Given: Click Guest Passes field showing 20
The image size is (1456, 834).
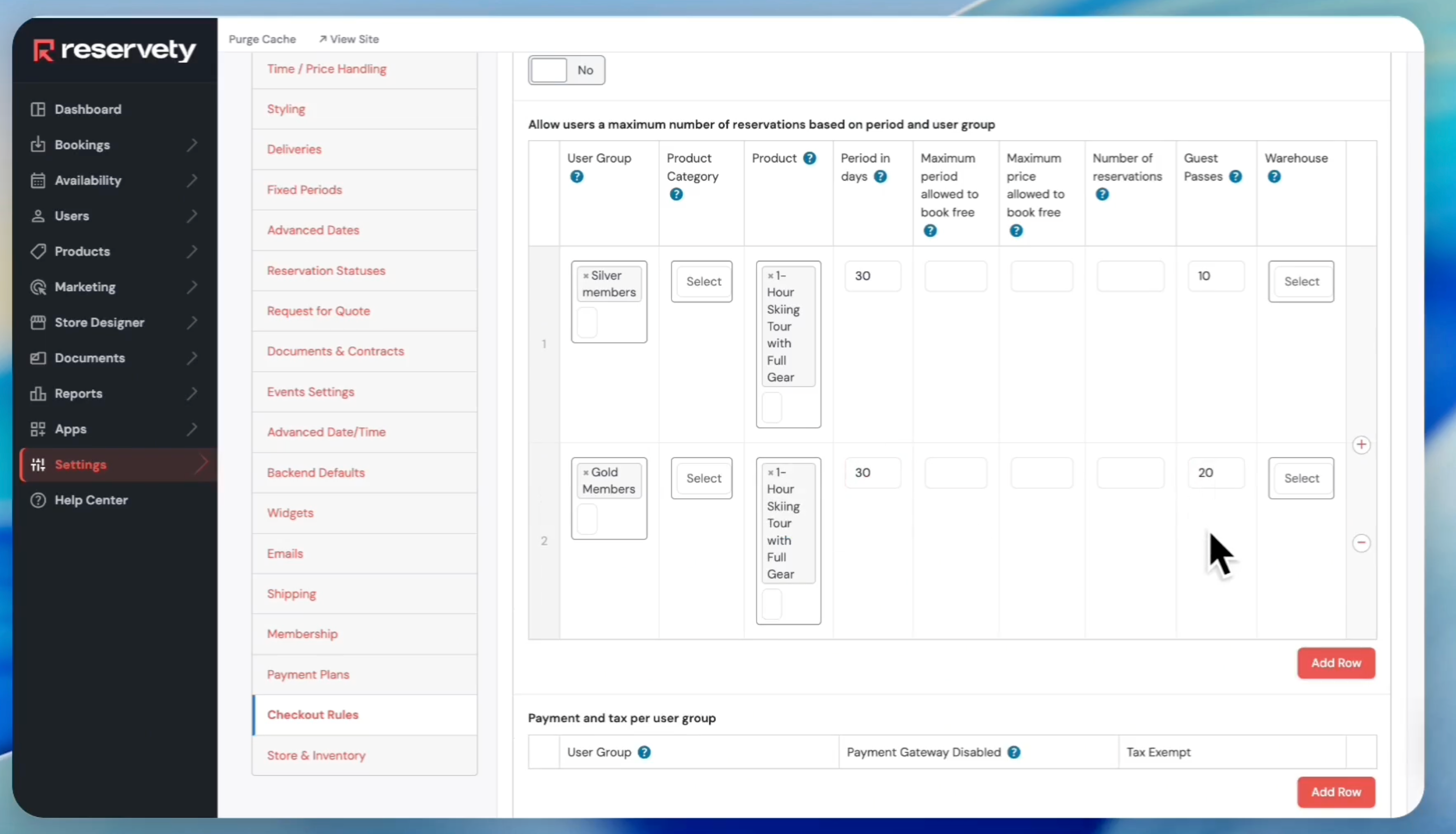Looking at the screenshot, I should pyautogui.click(x=1215, y=472).
